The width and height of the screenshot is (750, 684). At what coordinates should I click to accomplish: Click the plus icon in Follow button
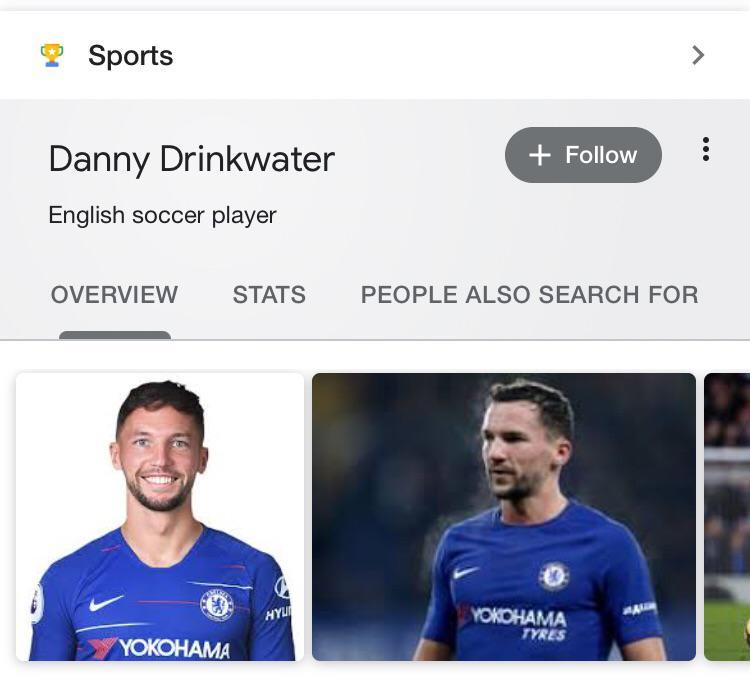pyautogui.click(x=539, y=155)
